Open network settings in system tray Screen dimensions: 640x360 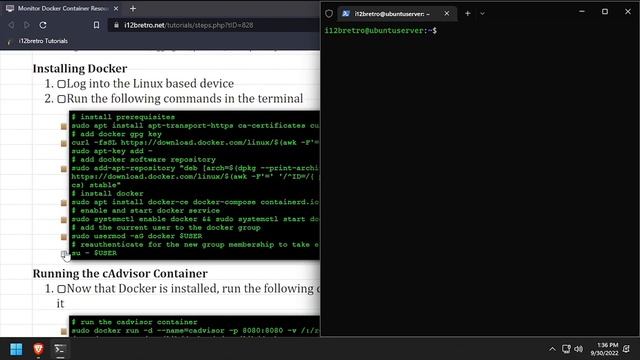566,349
